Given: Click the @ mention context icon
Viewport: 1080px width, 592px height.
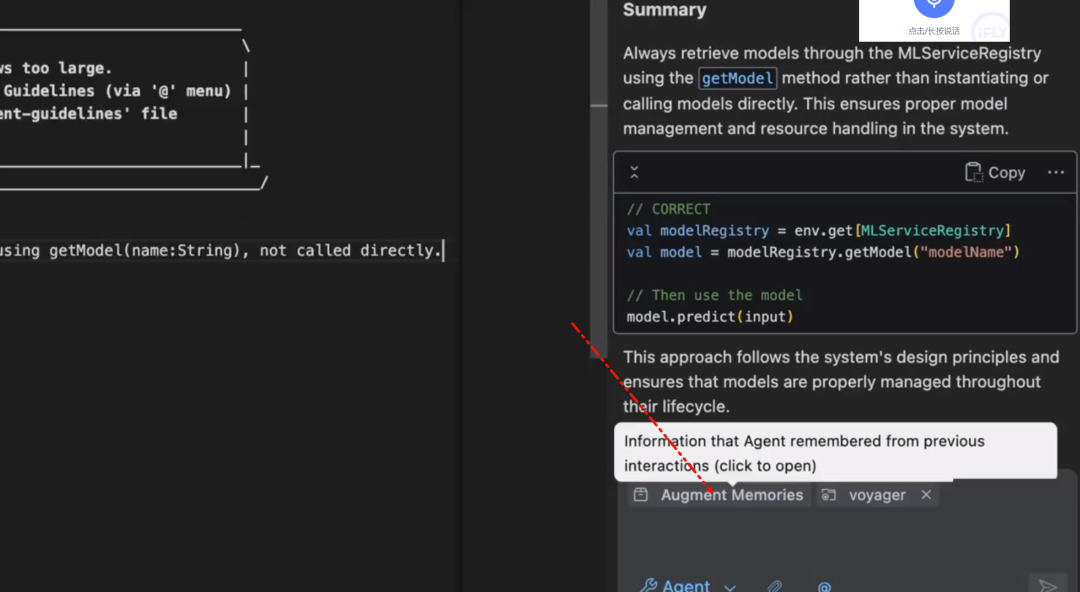Looking at the screenshot, I should [824, 586].
